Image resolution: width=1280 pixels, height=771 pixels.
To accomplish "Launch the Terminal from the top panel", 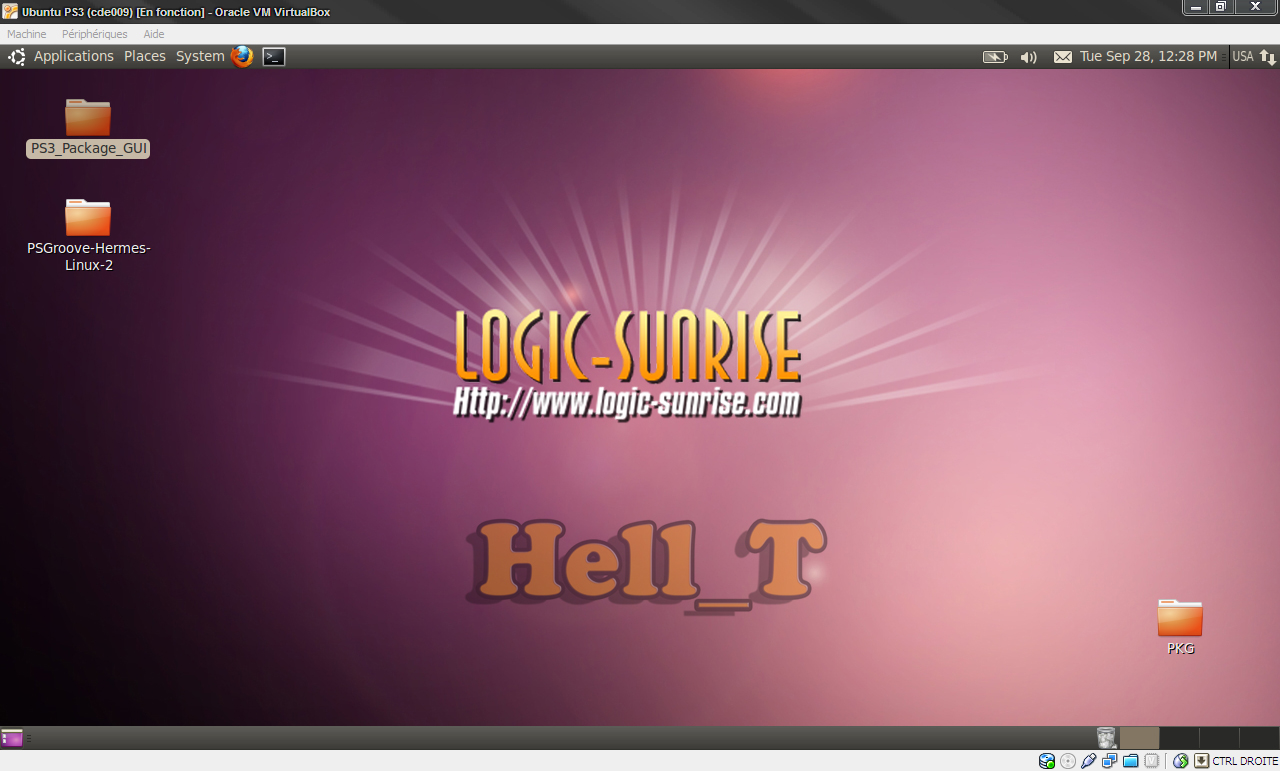I will (x=274, y=57).
